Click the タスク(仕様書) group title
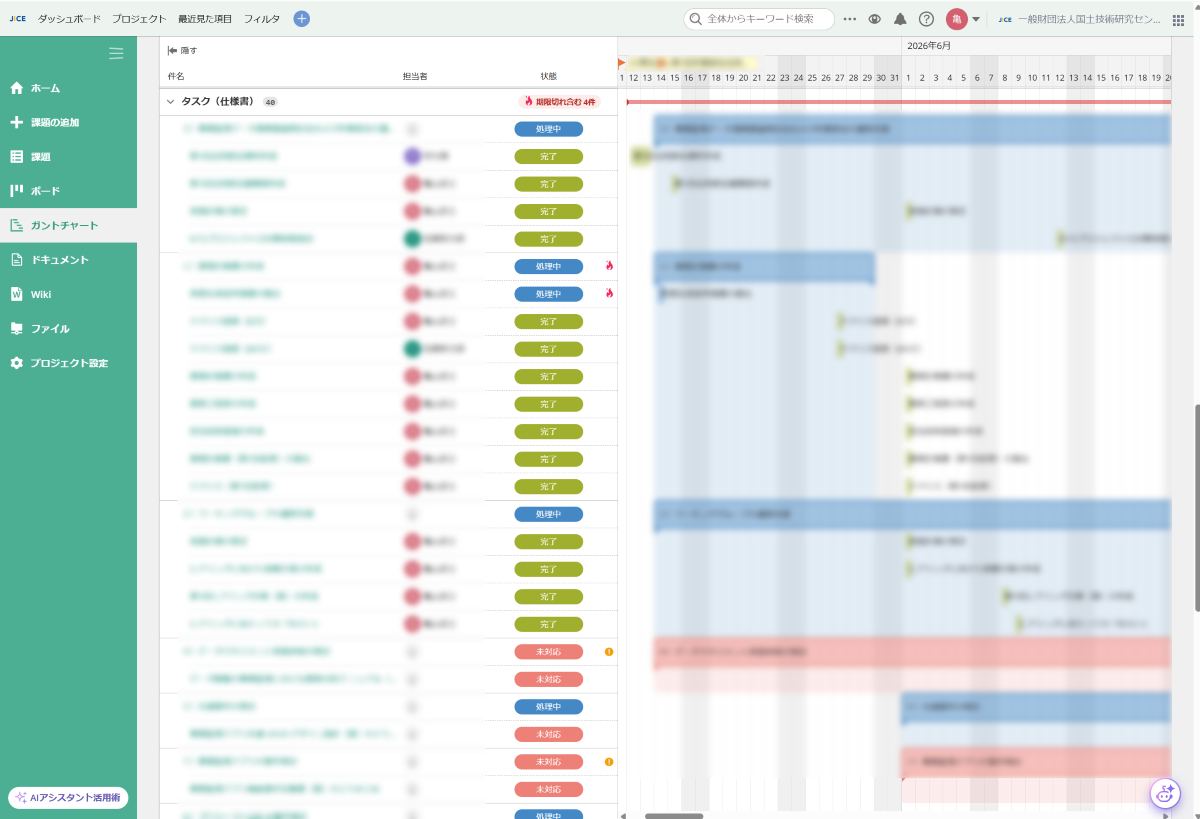This screenshot has width=1200, height=819. tap(218, 102)
